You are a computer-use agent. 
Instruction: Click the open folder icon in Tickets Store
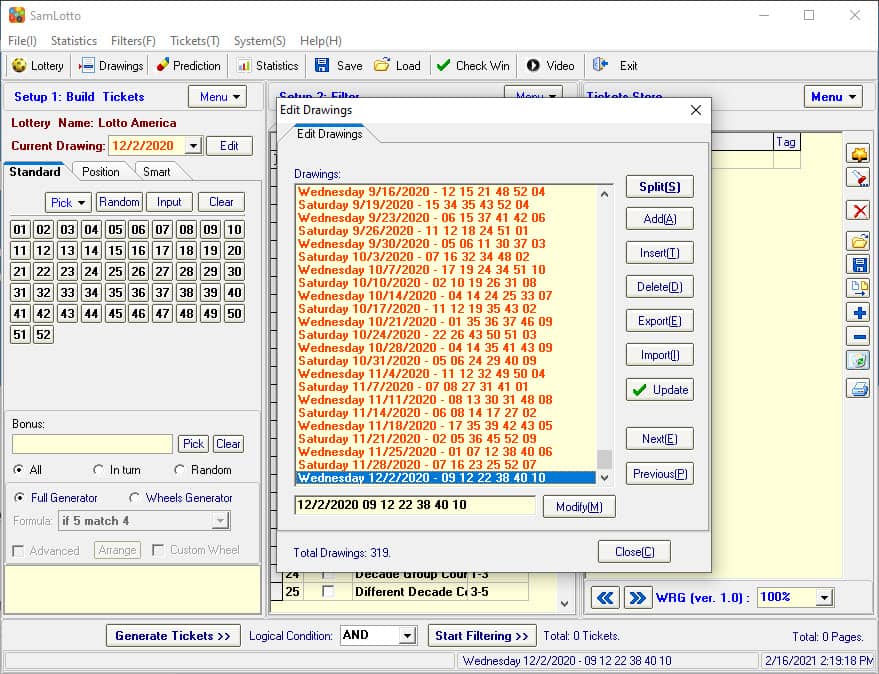(859, 242)
